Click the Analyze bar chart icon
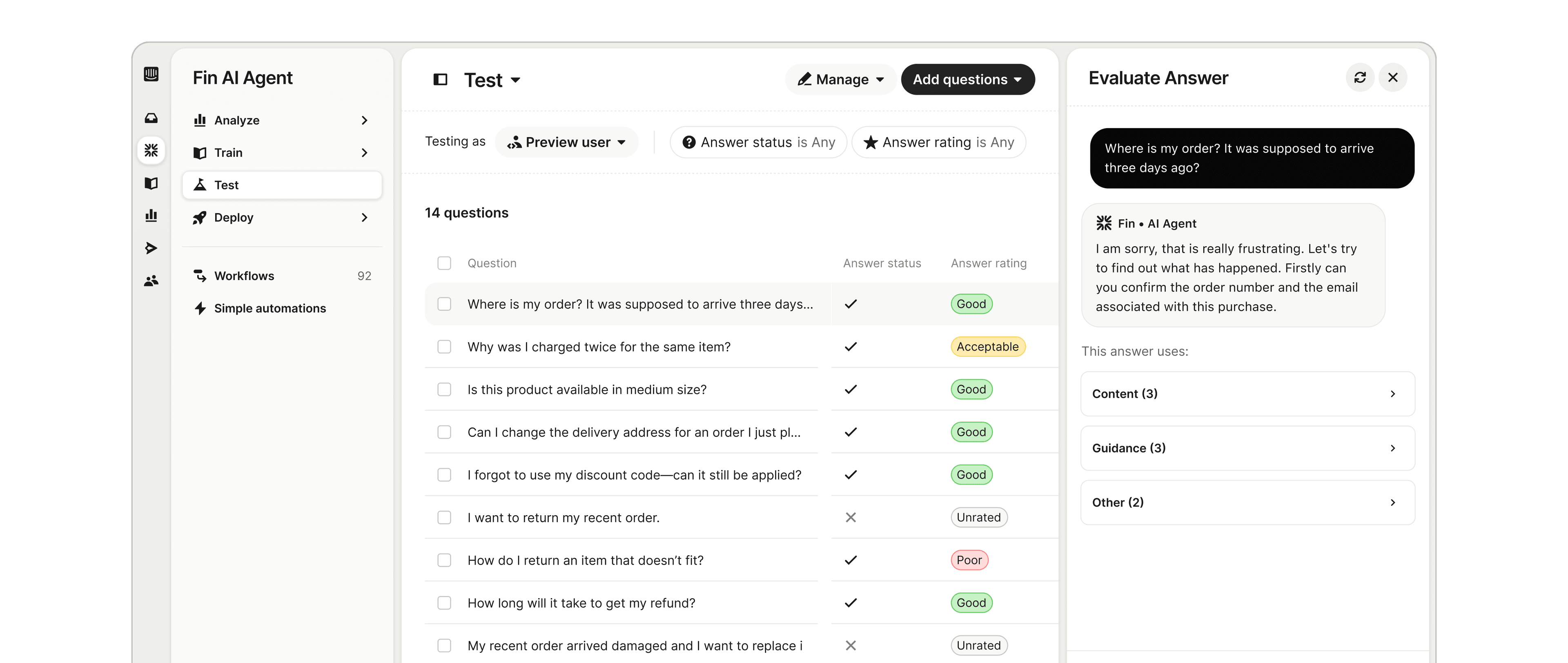Viewport: 1568px width, 663px height. (x=200, y=120)
